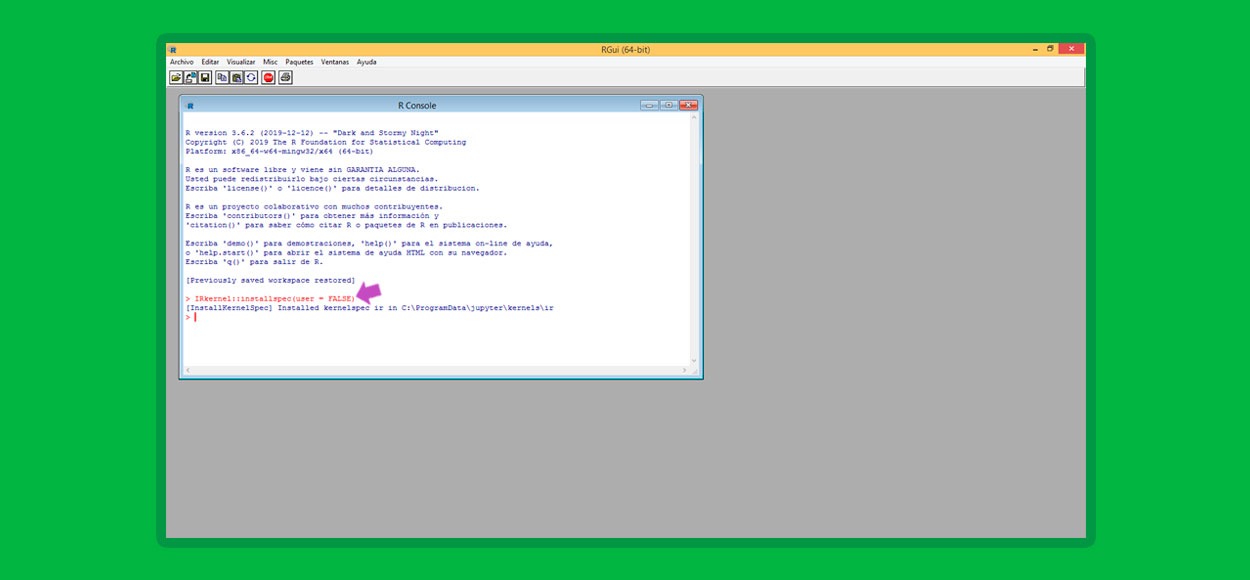The width and height of the screenshot is (1250, 580).
Task: Click the vertical scrollbar's down arrow
Action: coord(695,360)
